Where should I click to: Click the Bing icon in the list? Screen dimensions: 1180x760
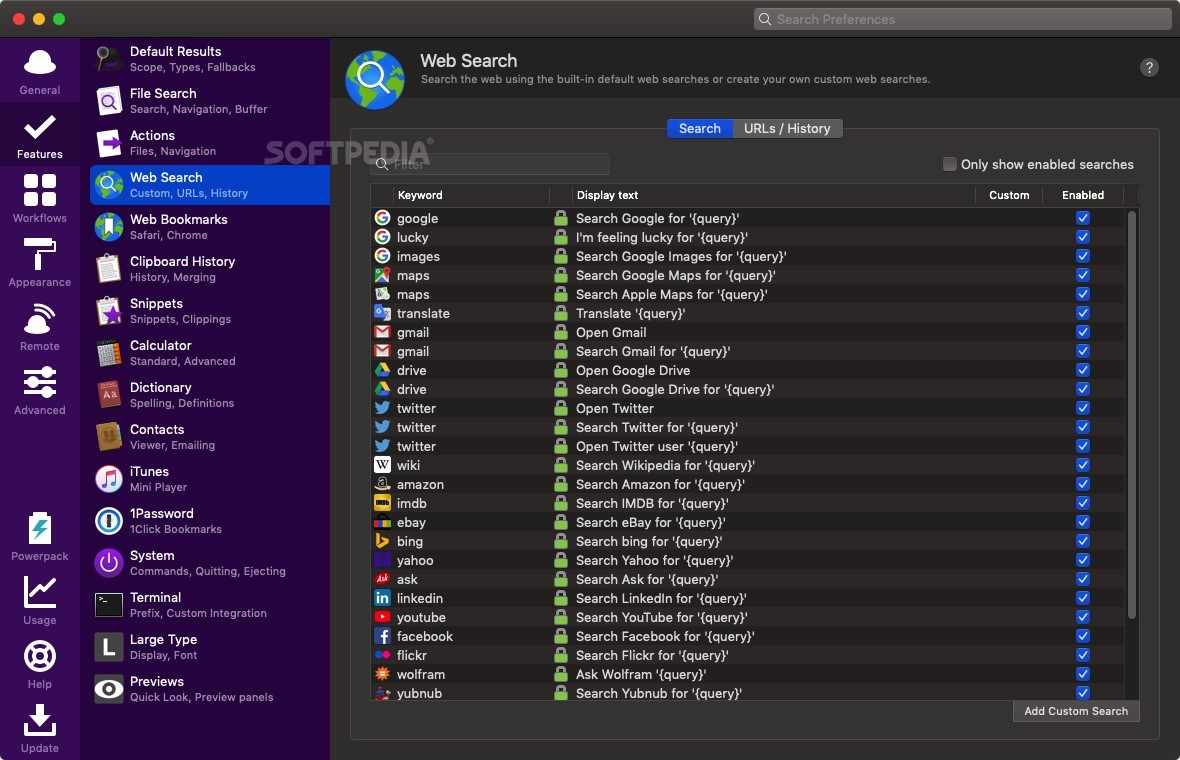pyautogui.click(x=382, y=541)
